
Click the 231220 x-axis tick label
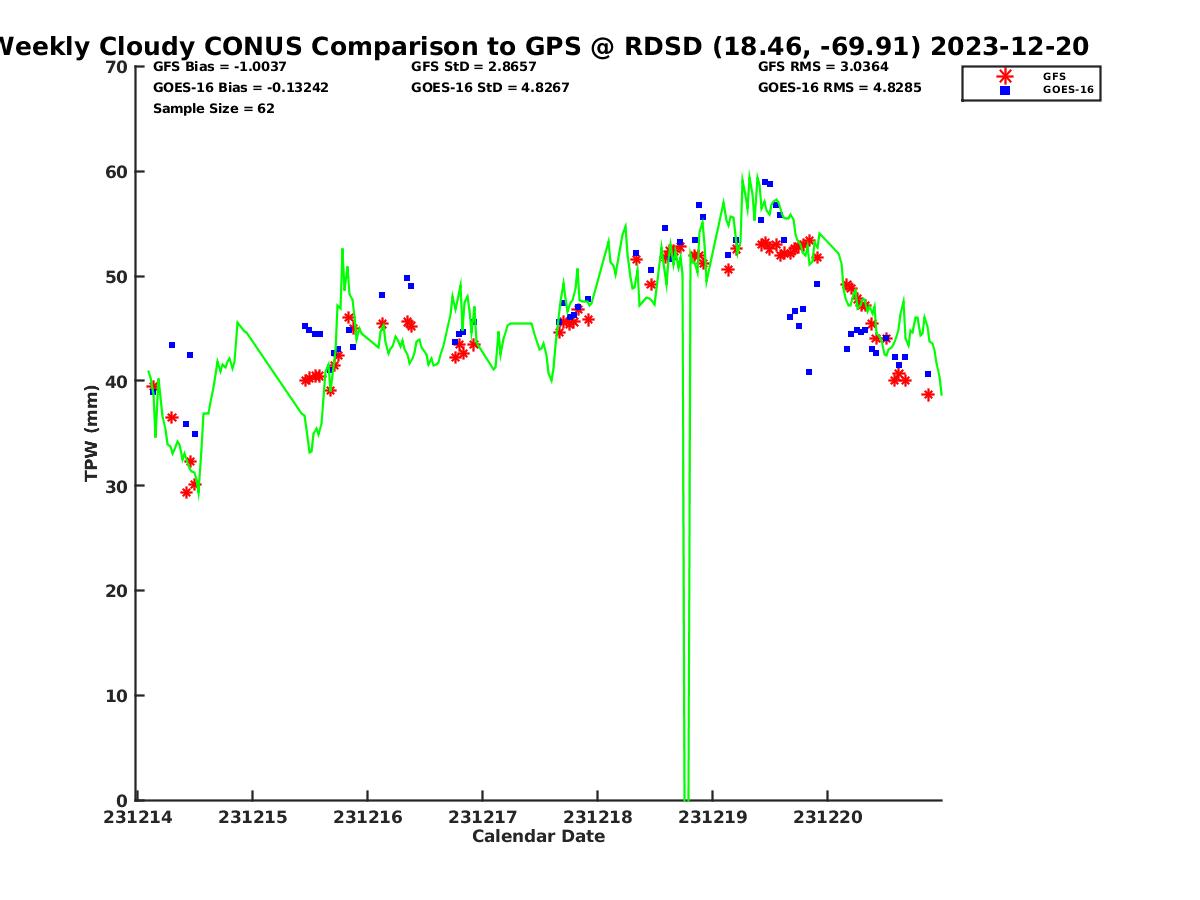[x=827, y=817]
